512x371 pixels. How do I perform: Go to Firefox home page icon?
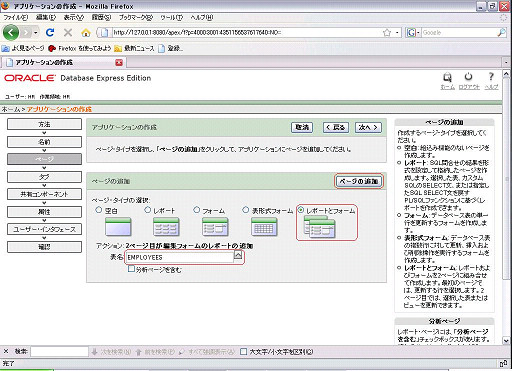coord(86,33)
